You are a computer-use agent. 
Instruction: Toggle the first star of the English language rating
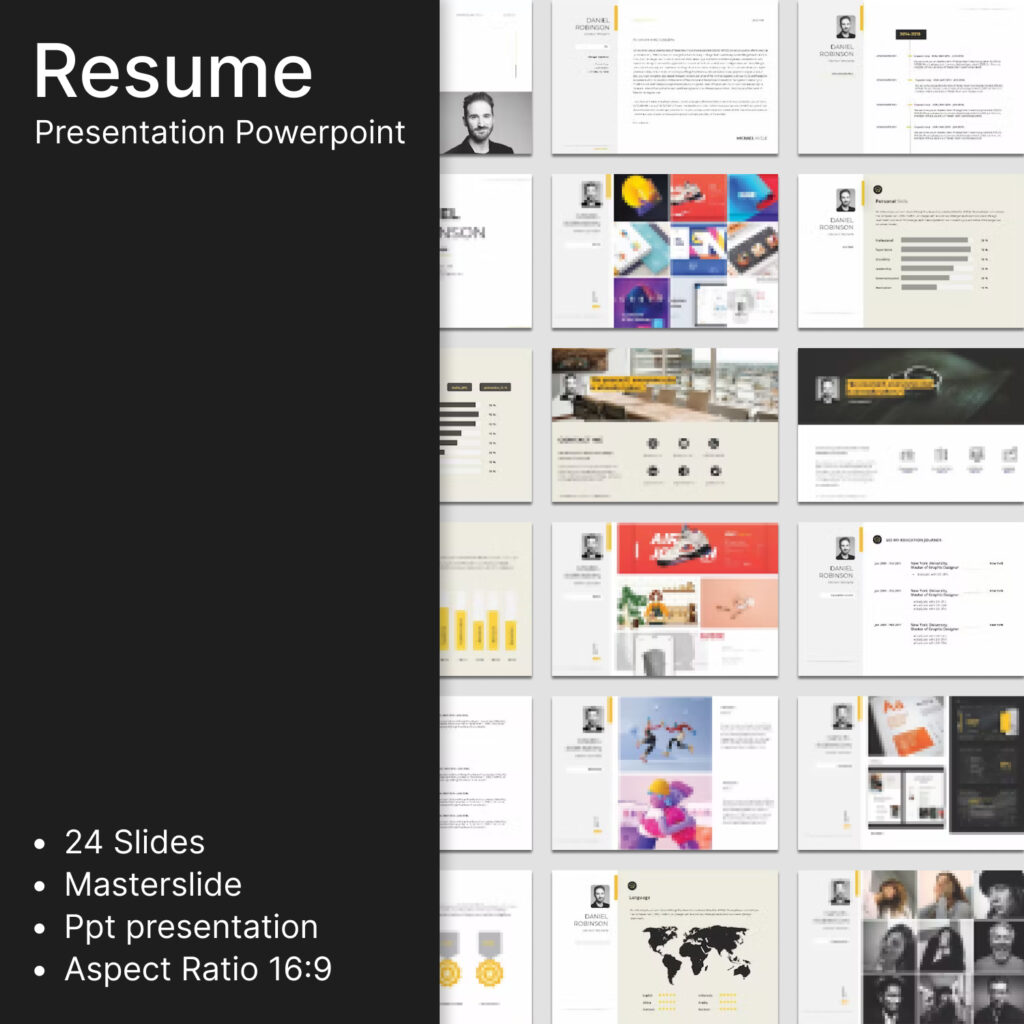click(661, 995)
